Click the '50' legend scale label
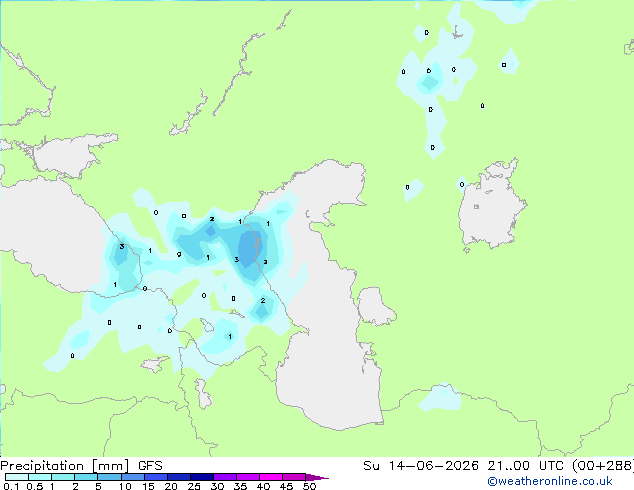The image size is (634, 490). coord(309,486)
